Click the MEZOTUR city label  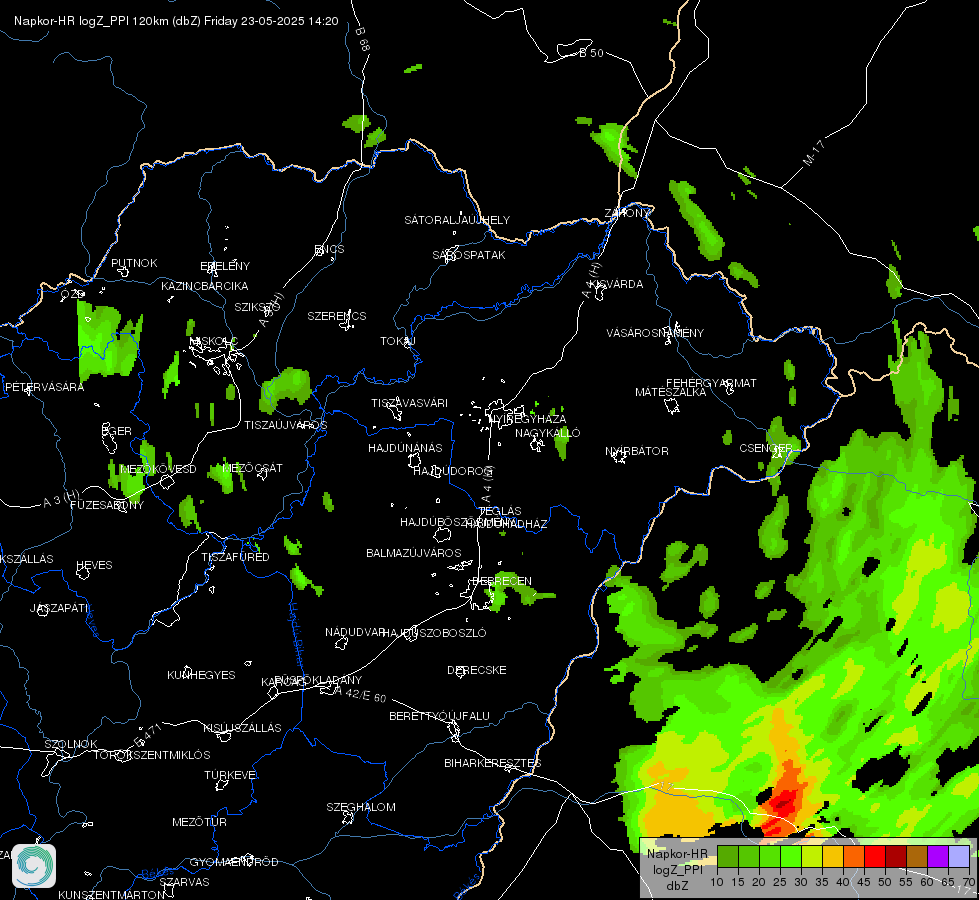(x=199, y=822)
